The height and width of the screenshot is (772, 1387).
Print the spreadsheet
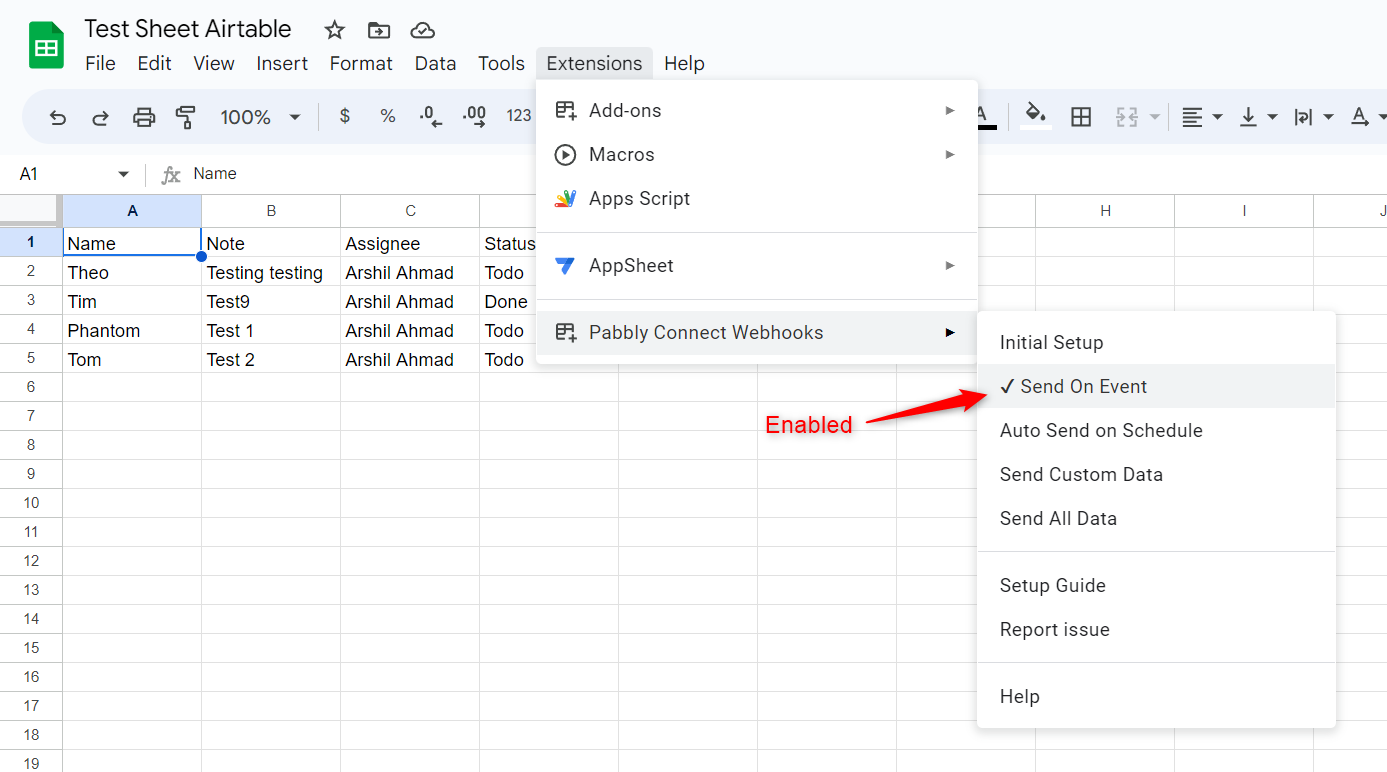tap(144, 117)
